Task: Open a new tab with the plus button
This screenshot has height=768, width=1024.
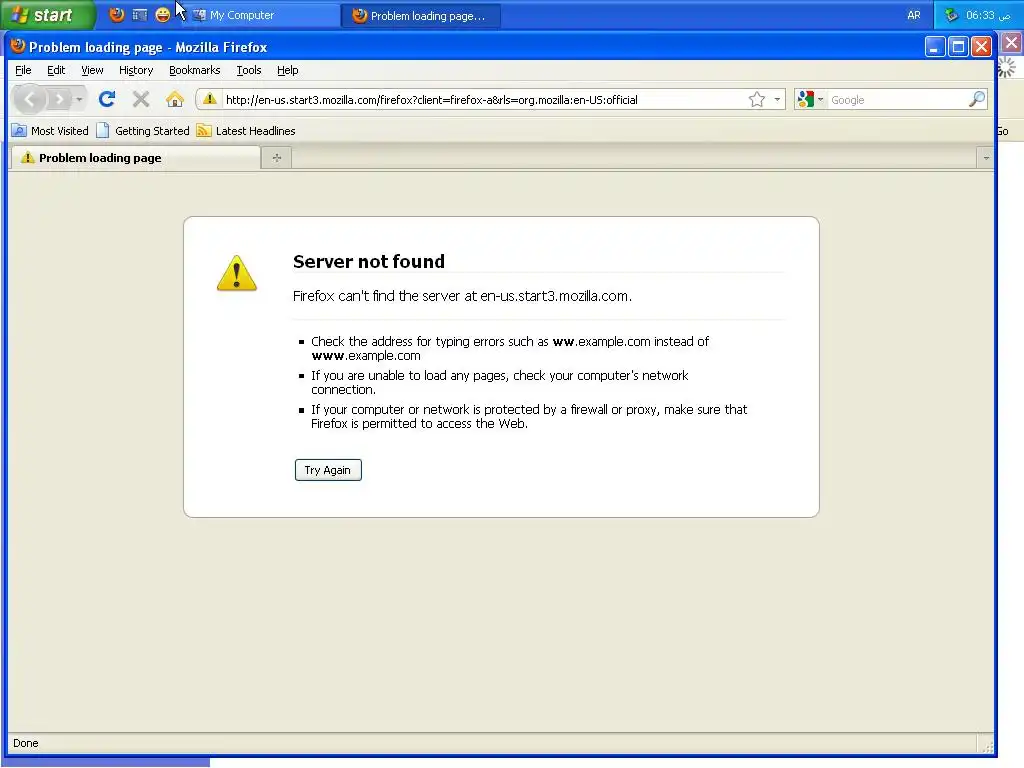Action: click(x=276, y=157)
